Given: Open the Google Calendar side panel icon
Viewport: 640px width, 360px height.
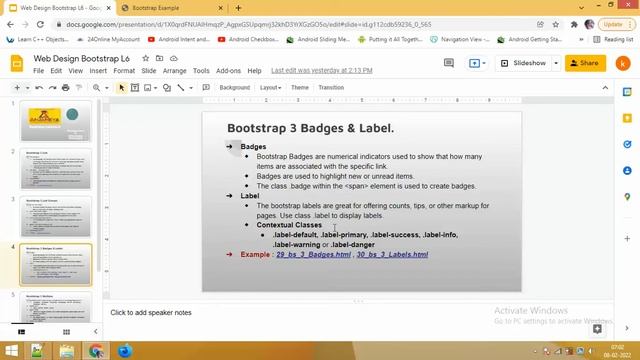Looking at the screenshot, I should click(x=627, y=92).
